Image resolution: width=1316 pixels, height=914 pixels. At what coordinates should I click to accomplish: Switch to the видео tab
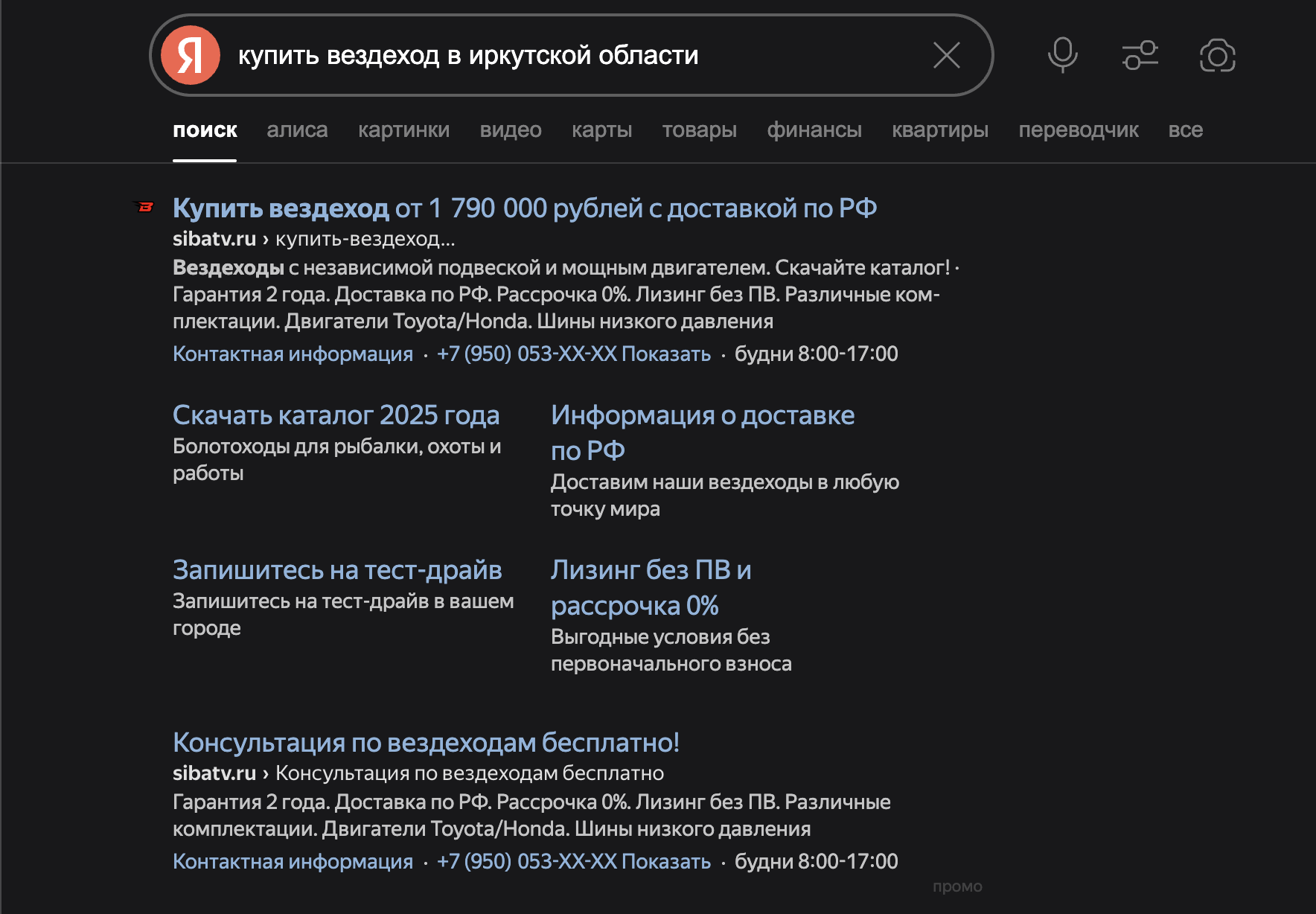(511, 130)
